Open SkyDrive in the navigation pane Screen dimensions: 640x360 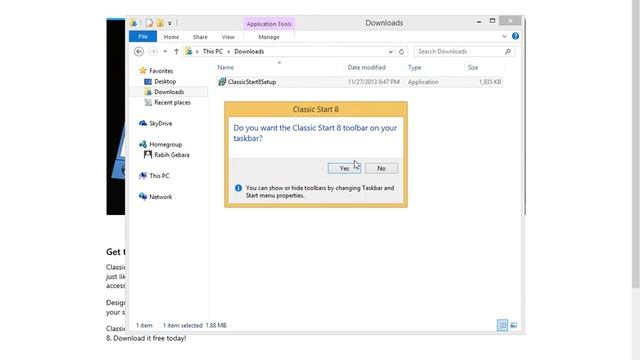[x=160, y=124]
